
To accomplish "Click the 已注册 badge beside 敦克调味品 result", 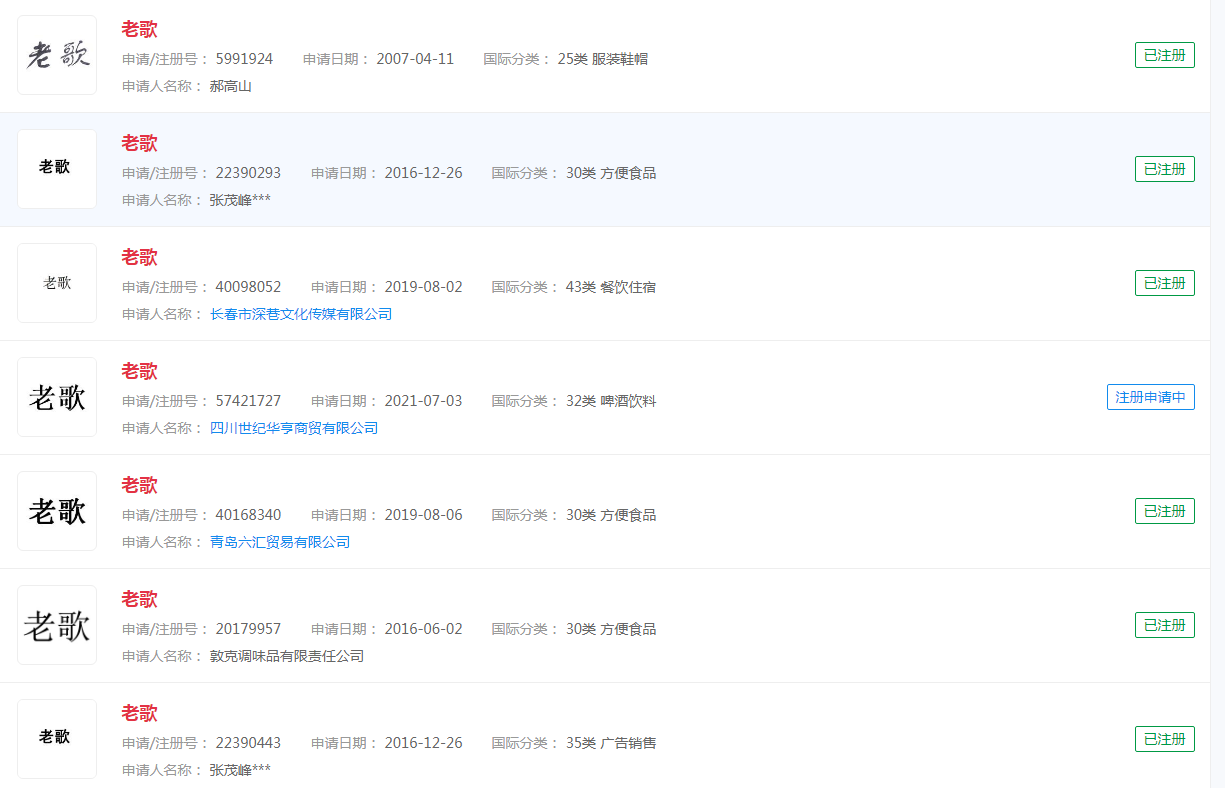I will click(x=1164, y=624).
